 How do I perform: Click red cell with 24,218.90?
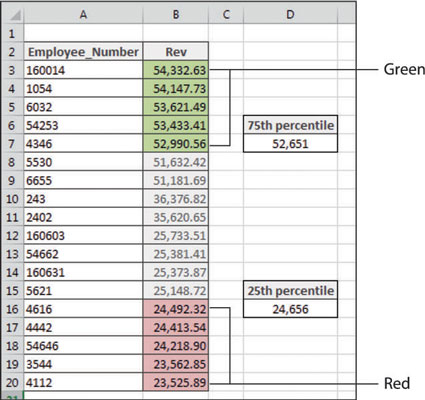coord(176,346)
